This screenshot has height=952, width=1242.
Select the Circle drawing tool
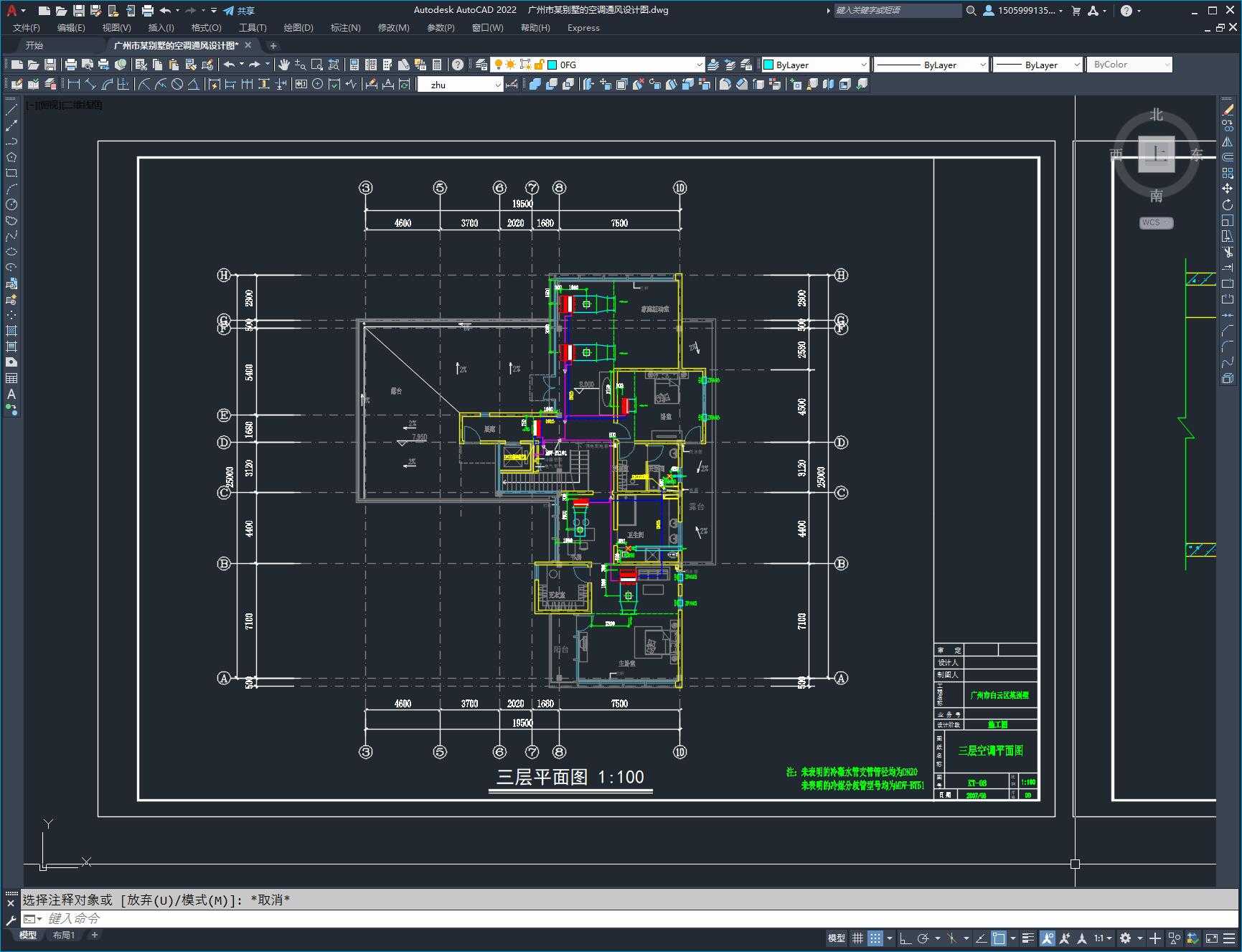[x=11, y=204]
